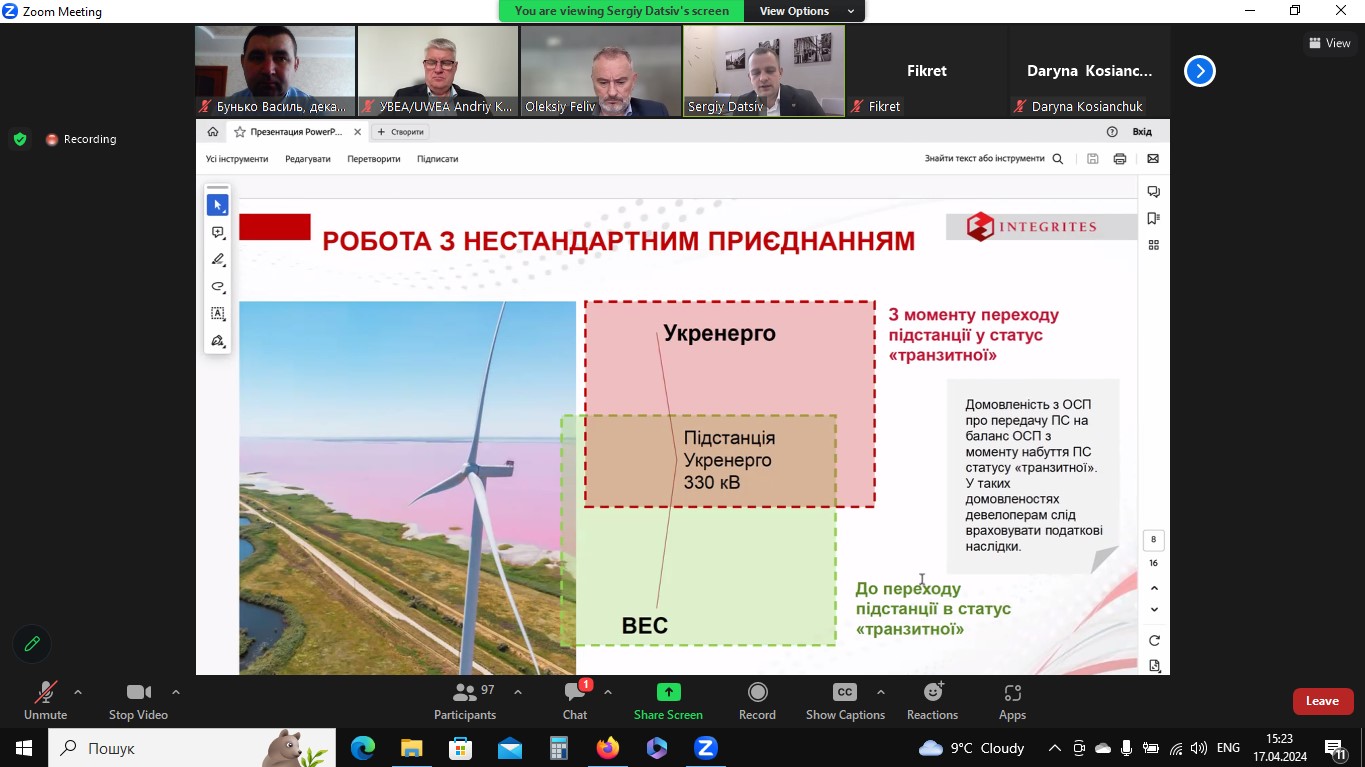Click the help question mark icon
Screen dimensions: 1365x767
(x=1112, y=132)
